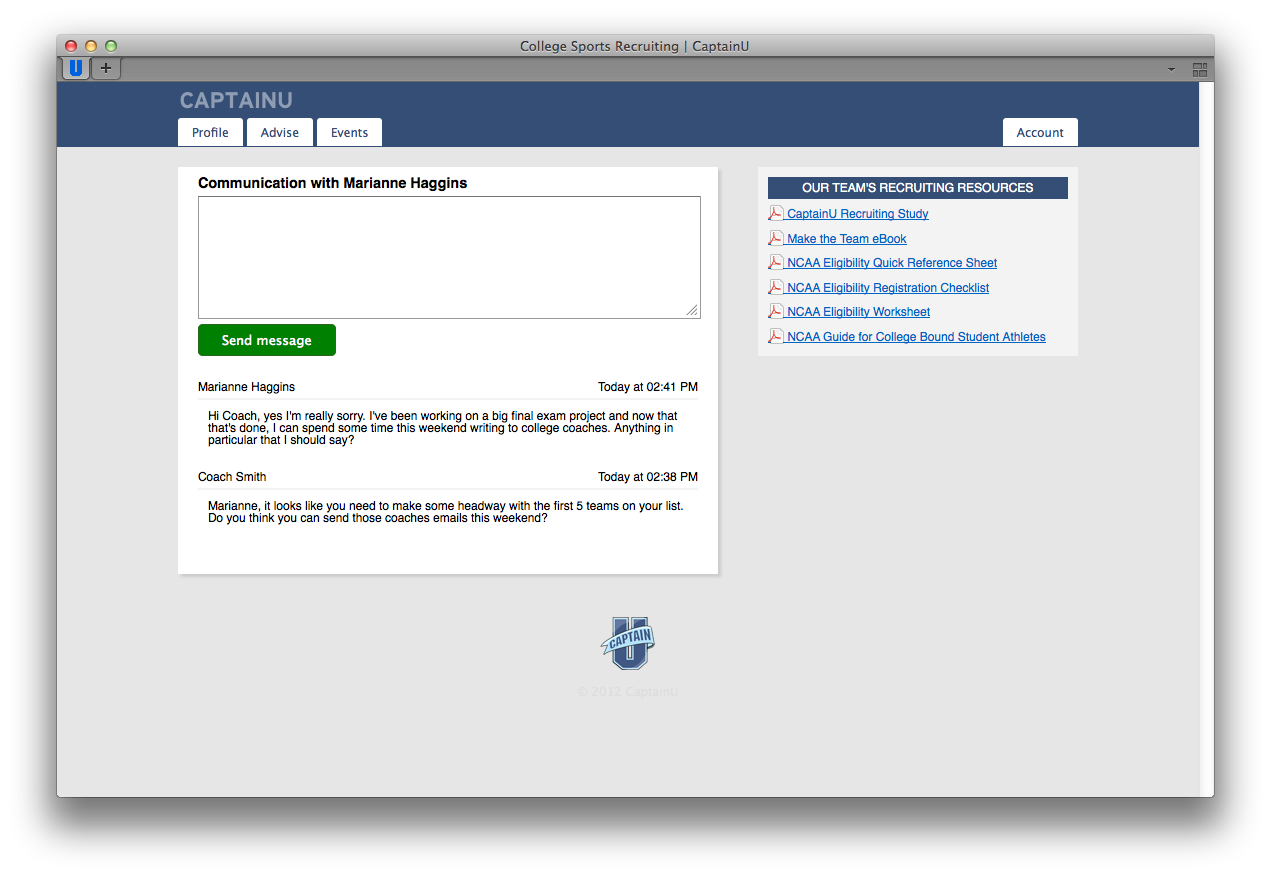Open NCAA Eligibility Registration Checklist link

888,288
